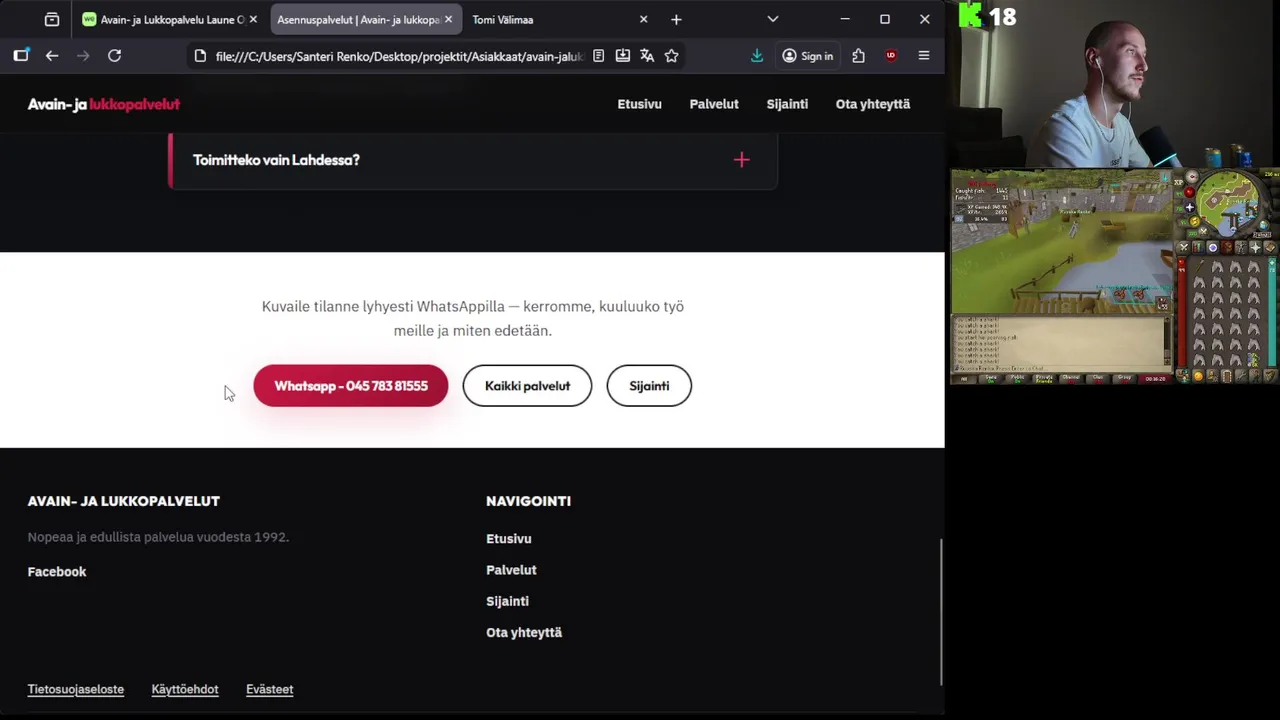Open the list all tabs chevron
Viewport: 1280px width, 720px height.
point(772,19)
